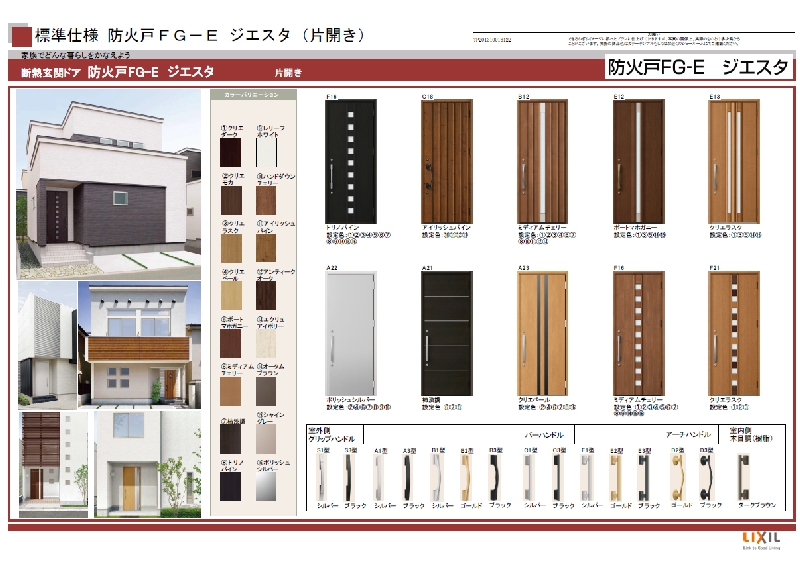
Task: Choose the ④クリエペール swatch
Action: 231,296
